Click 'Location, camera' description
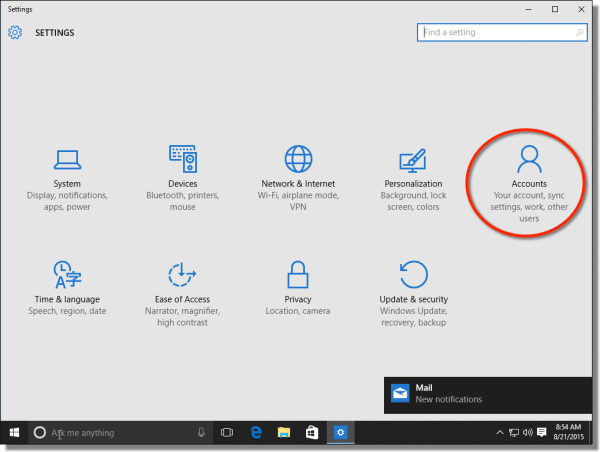This screenshot has width=600, height=452. click(298, 311)
